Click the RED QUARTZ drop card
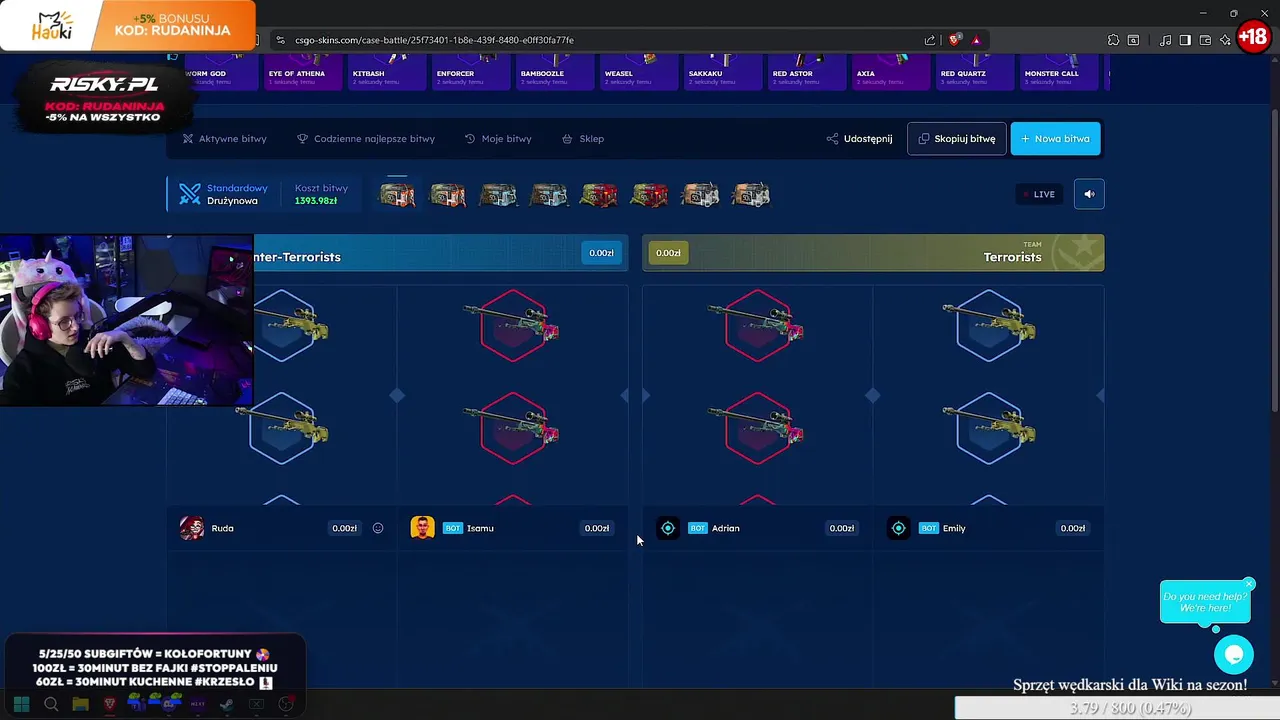1280x720 pixels. (x=977, y=72)
